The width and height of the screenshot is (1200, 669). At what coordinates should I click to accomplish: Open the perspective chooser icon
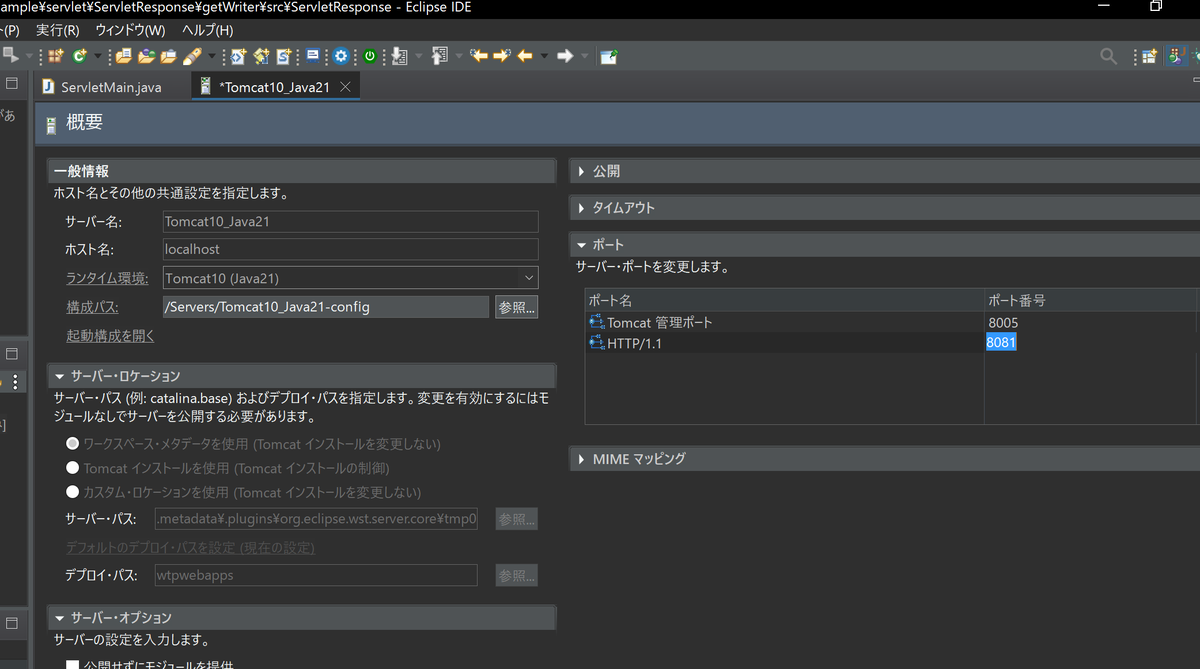(x=1150, y=56)
